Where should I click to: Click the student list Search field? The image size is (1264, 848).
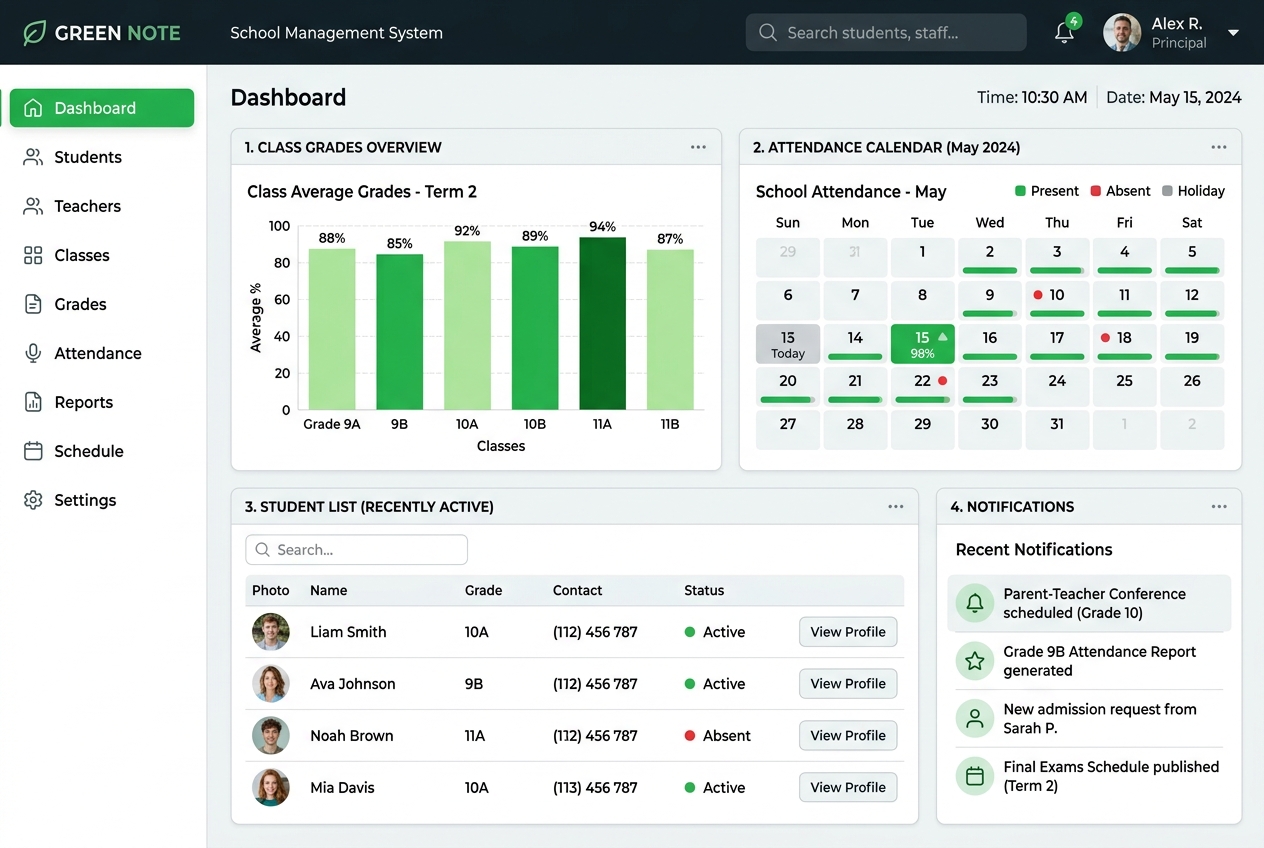pos(357,550)
